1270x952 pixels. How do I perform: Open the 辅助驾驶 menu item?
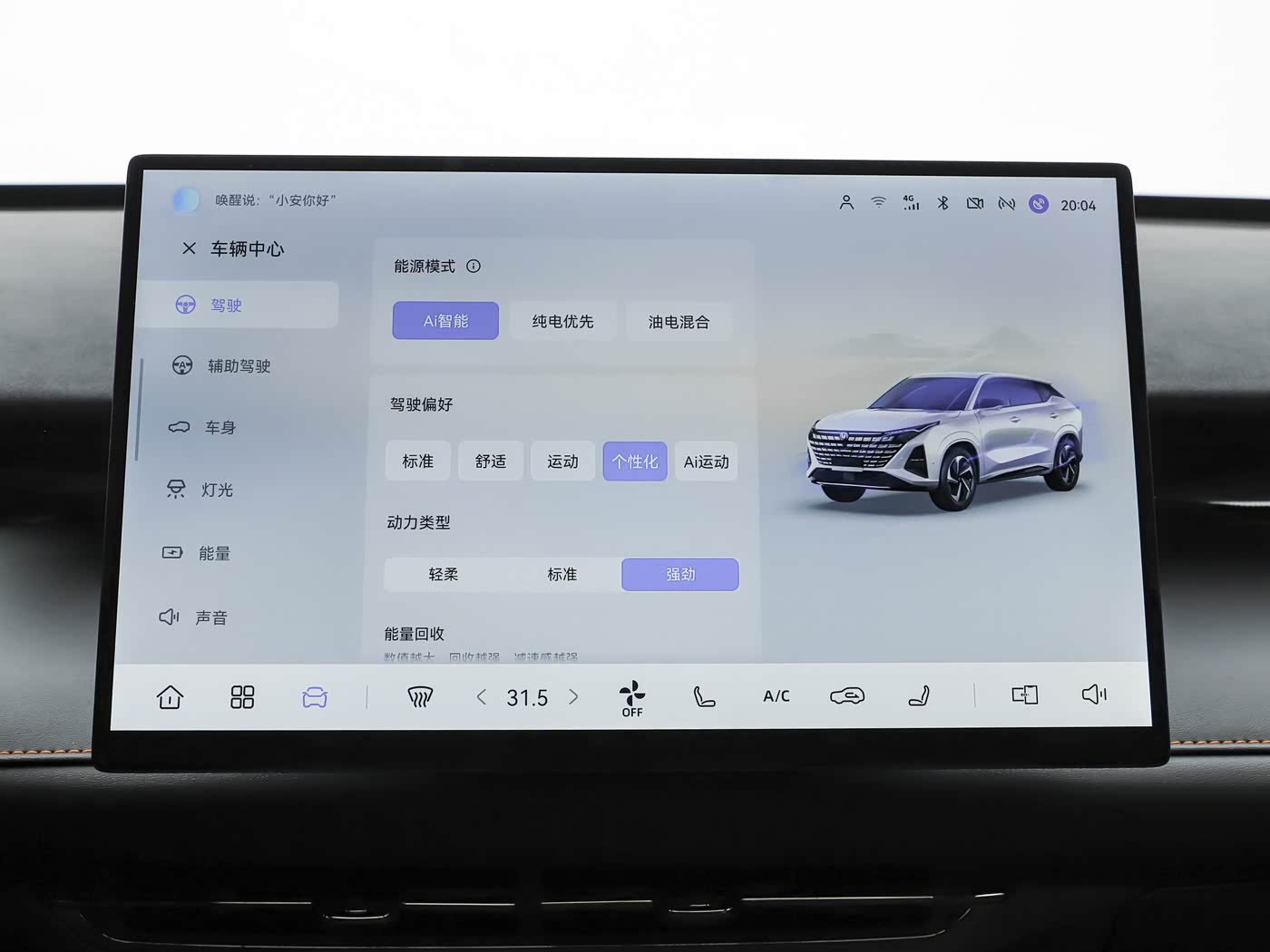tap(239, 366)
